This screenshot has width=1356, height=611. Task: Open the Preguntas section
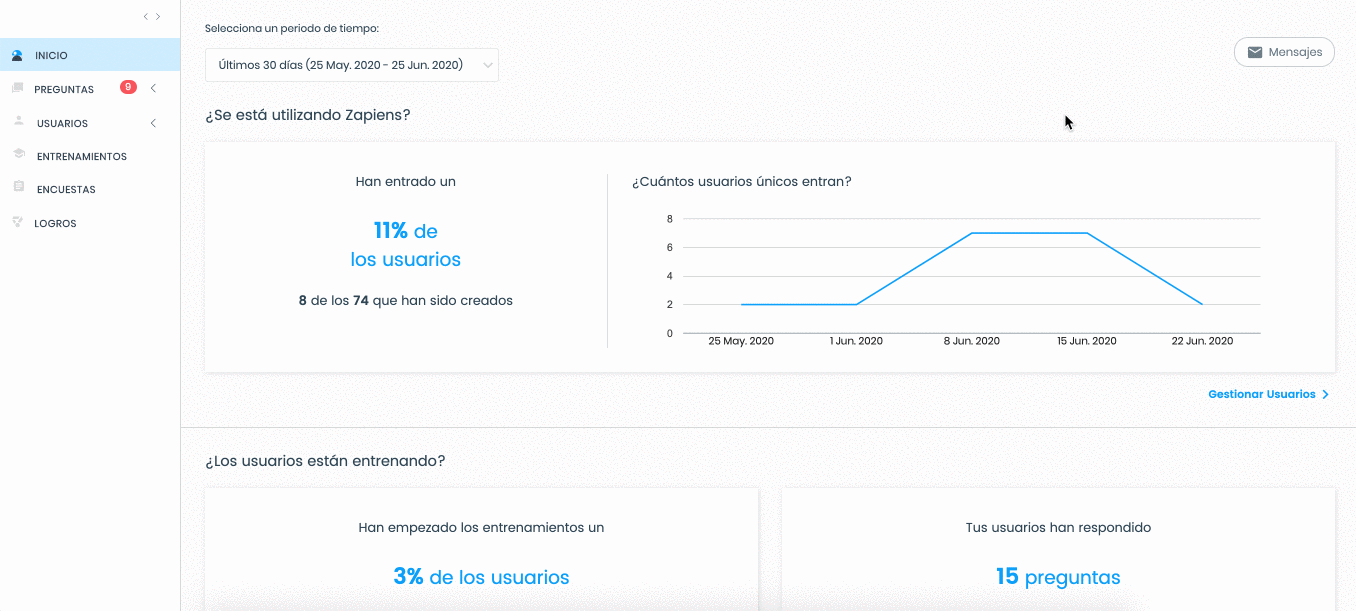click(x=64, y=89)
